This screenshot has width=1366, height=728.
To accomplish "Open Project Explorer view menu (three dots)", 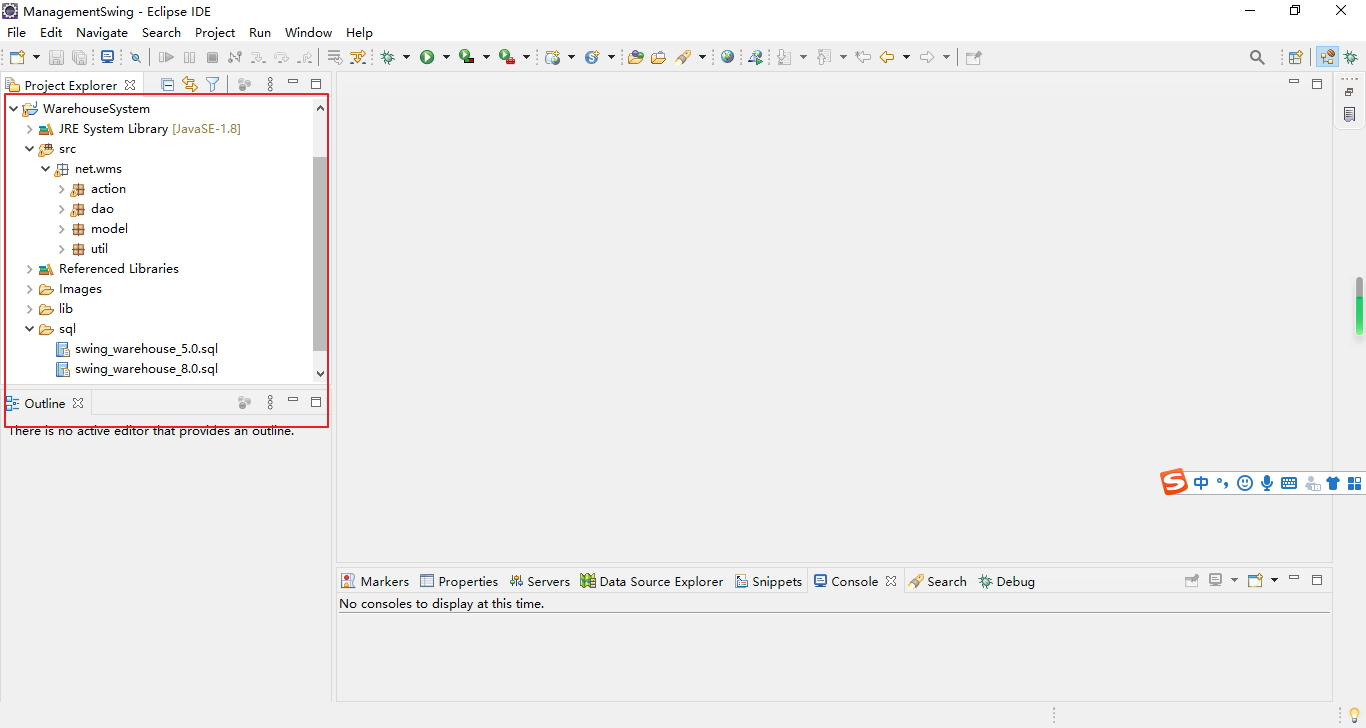I will (270, 85).
